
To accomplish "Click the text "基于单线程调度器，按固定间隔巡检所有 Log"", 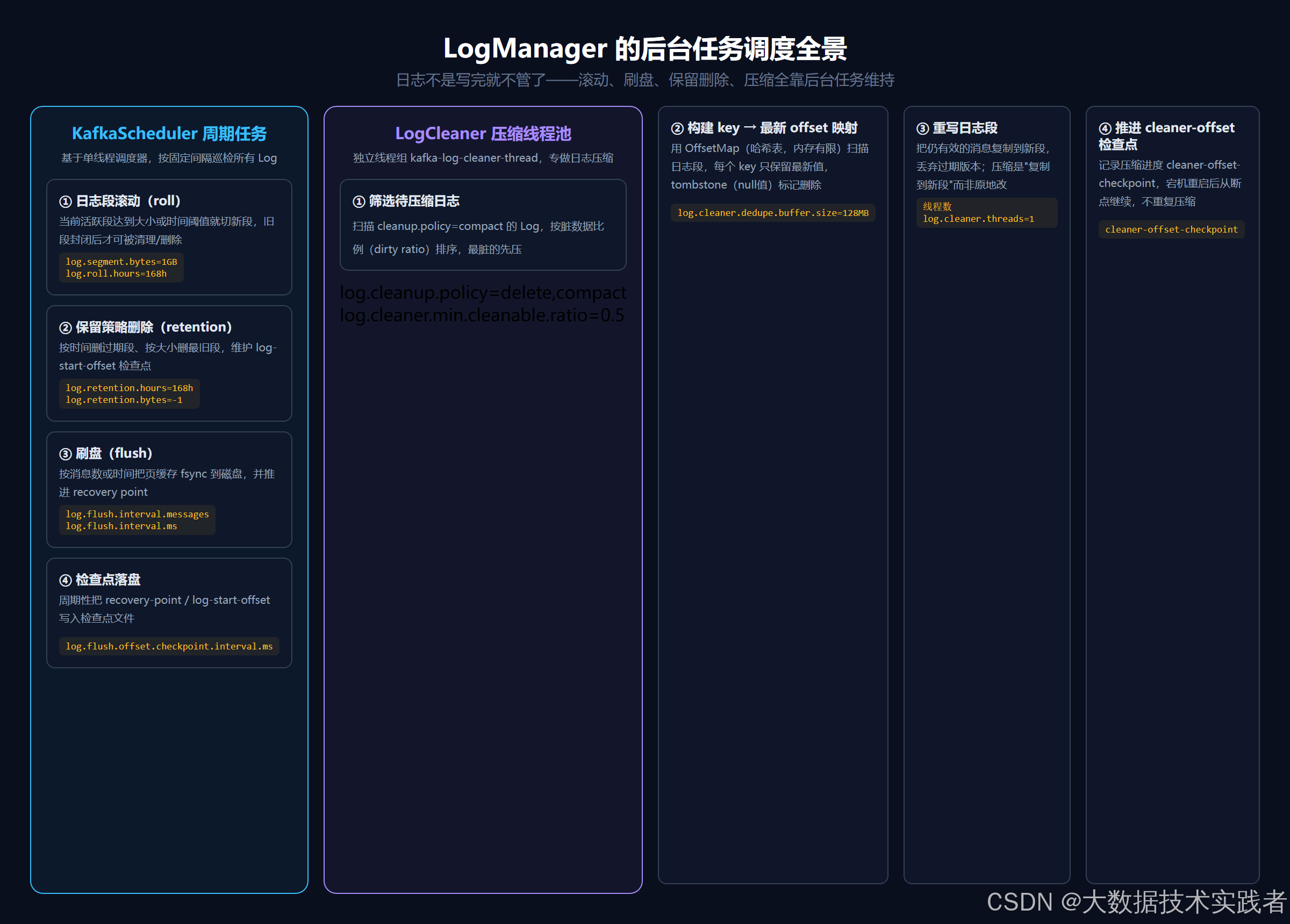I will click(169, 158).
